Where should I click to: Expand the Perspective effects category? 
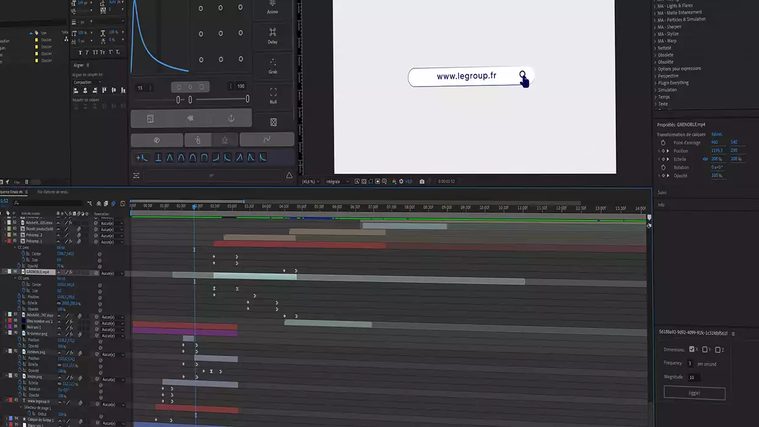point(655,76)
